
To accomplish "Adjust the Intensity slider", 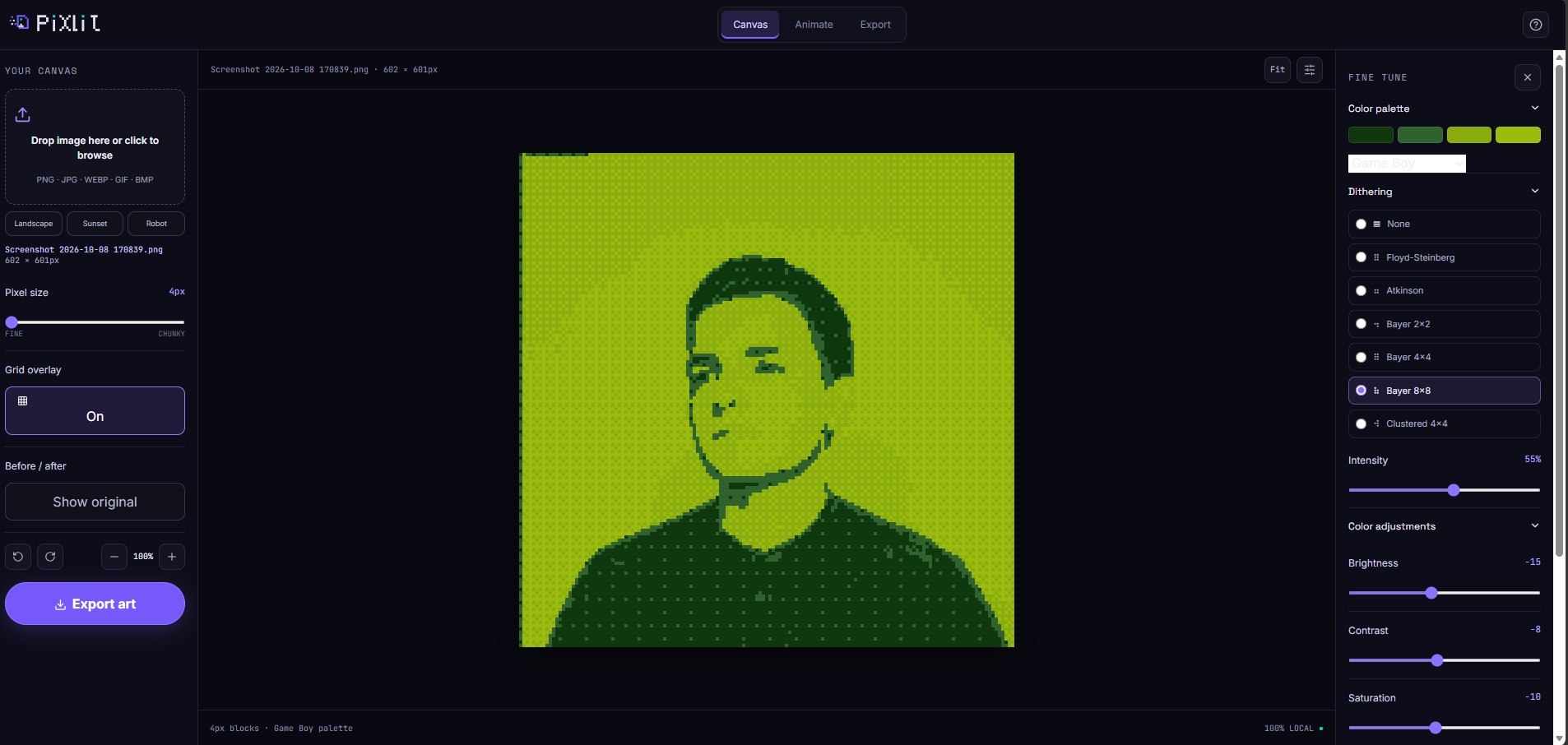I will pos(1444,490).
